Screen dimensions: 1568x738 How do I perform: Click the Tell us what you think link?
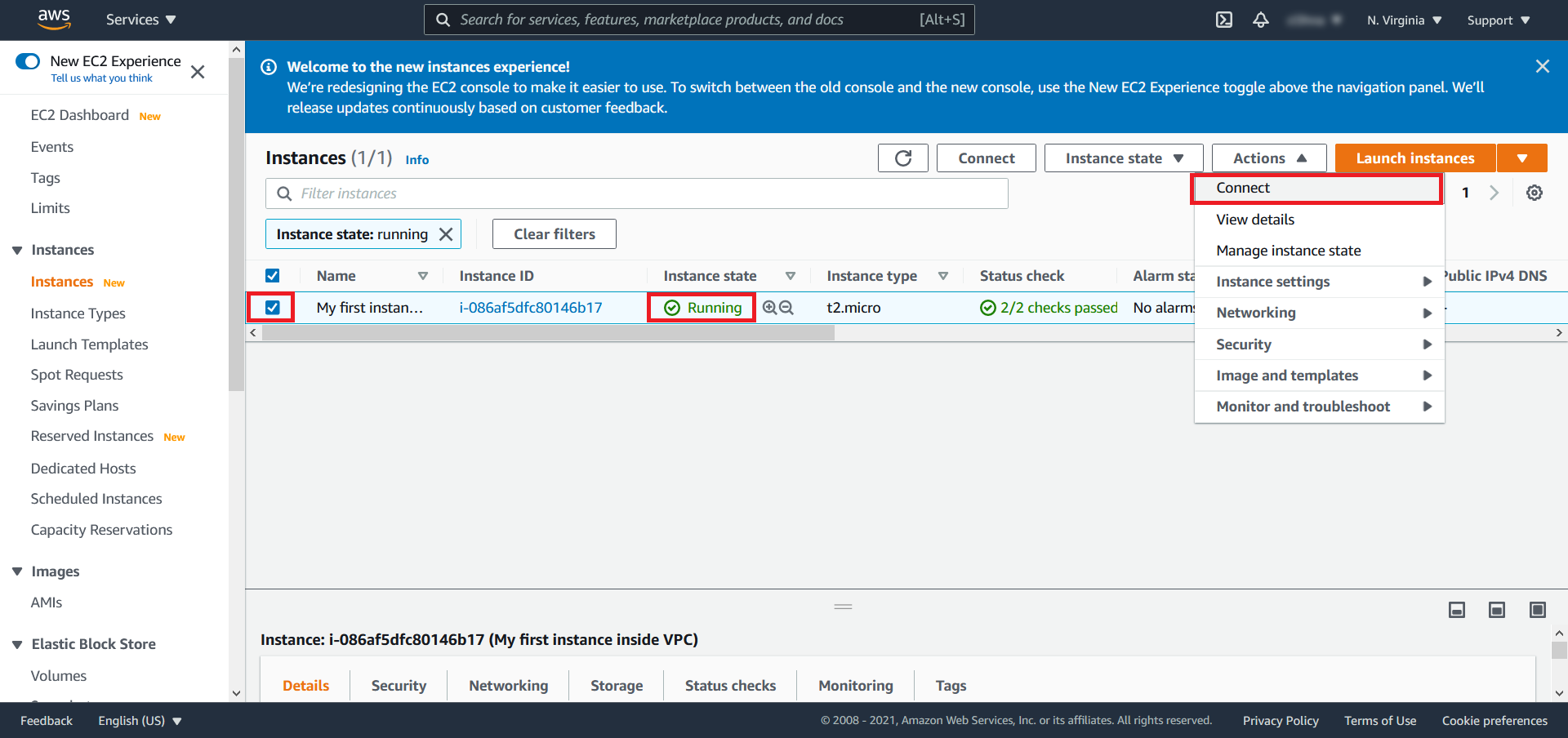tap(101, 78)
